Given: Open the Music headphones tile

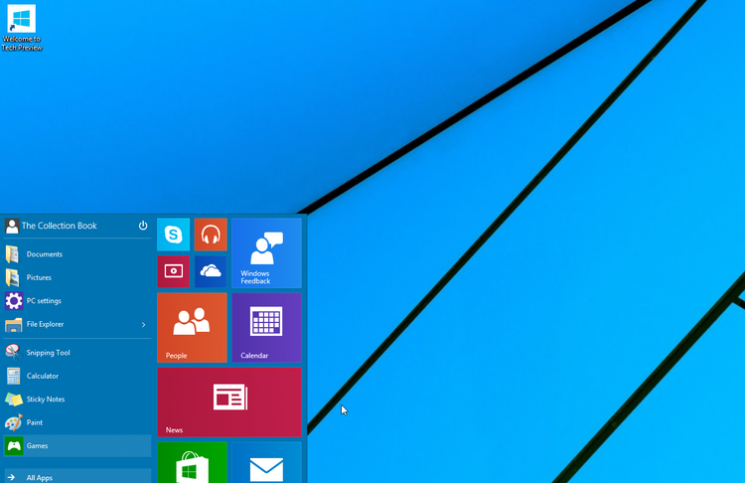Looking at the screenshot, I should (x=210, y=234).
